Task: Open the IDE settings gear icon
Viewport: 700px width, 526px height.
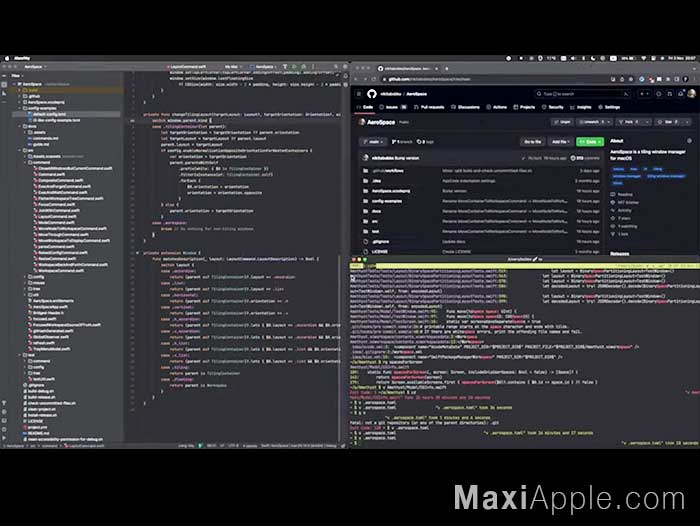Action: pos(345,67)
